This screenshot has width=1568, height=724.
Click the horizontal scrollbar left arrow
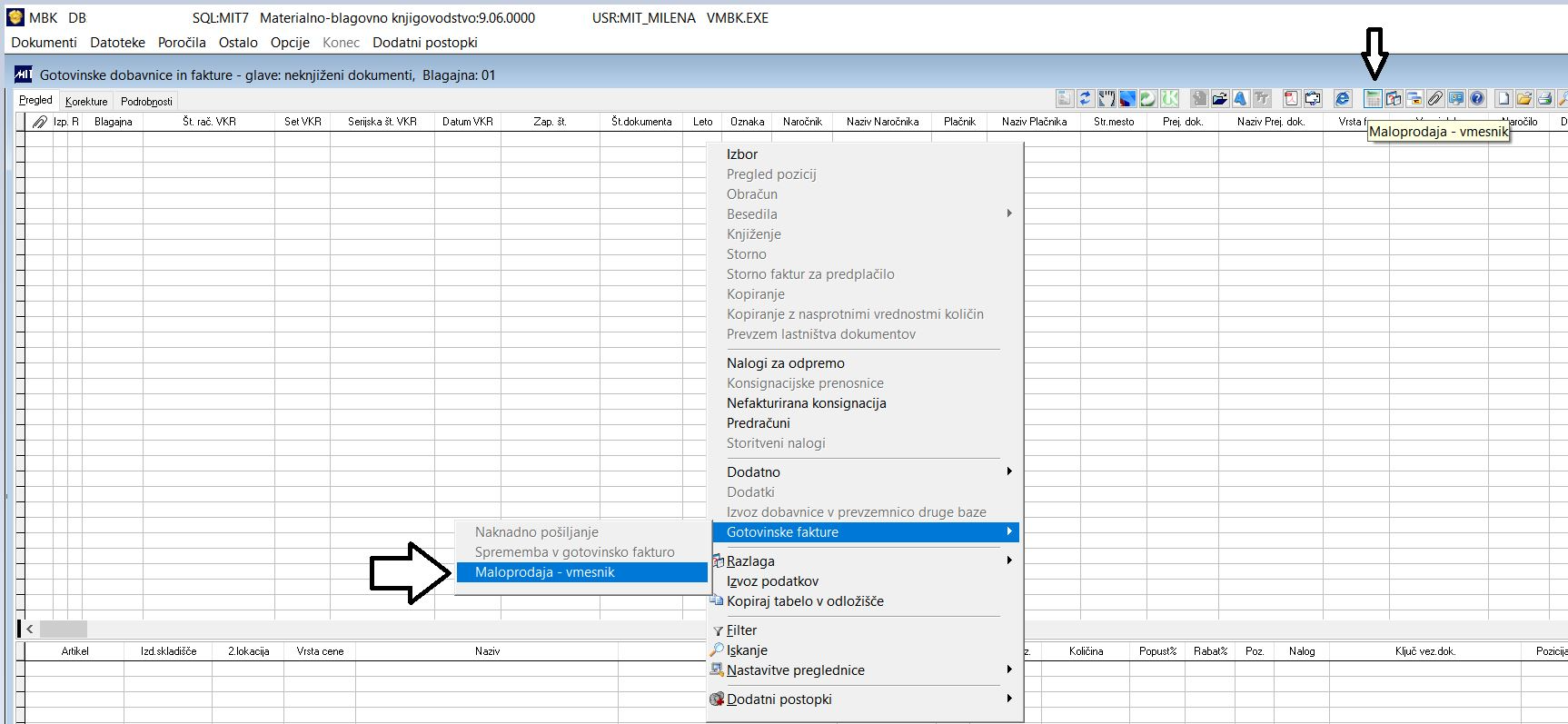(x=30, y=629)
